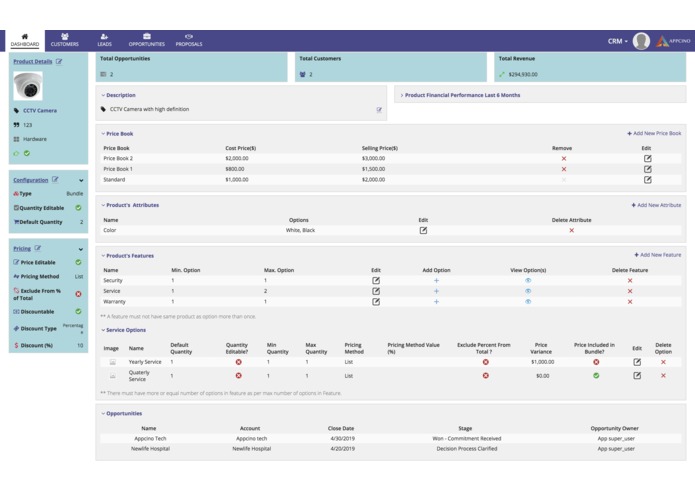Image resolution: width=695 pixels, height=494 pixels.
Task: Switch to the Leads tab
Action: tap(104, 40)
